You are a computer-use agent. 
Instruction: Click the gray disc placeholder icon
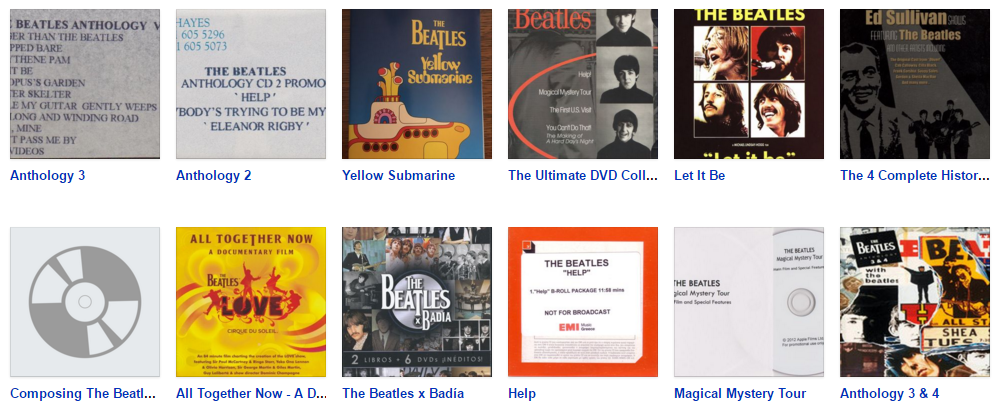pyautogui.click(x=85, y=302)
